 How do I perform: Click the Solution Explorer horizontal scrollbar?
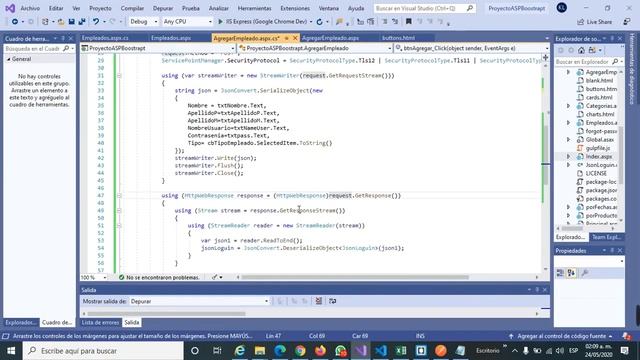(571, 229)
